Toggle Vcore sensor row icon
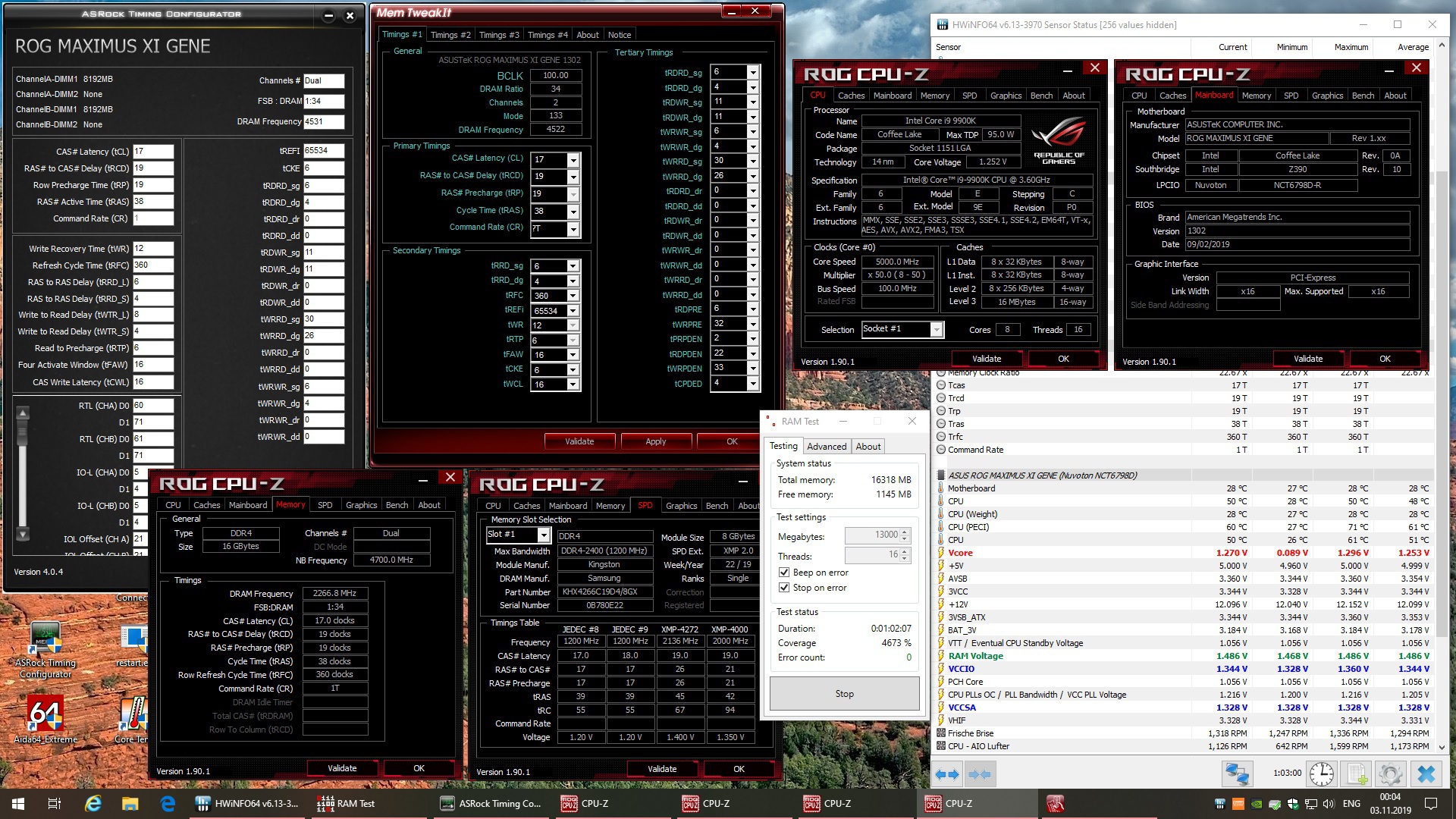 click(941, 553)
